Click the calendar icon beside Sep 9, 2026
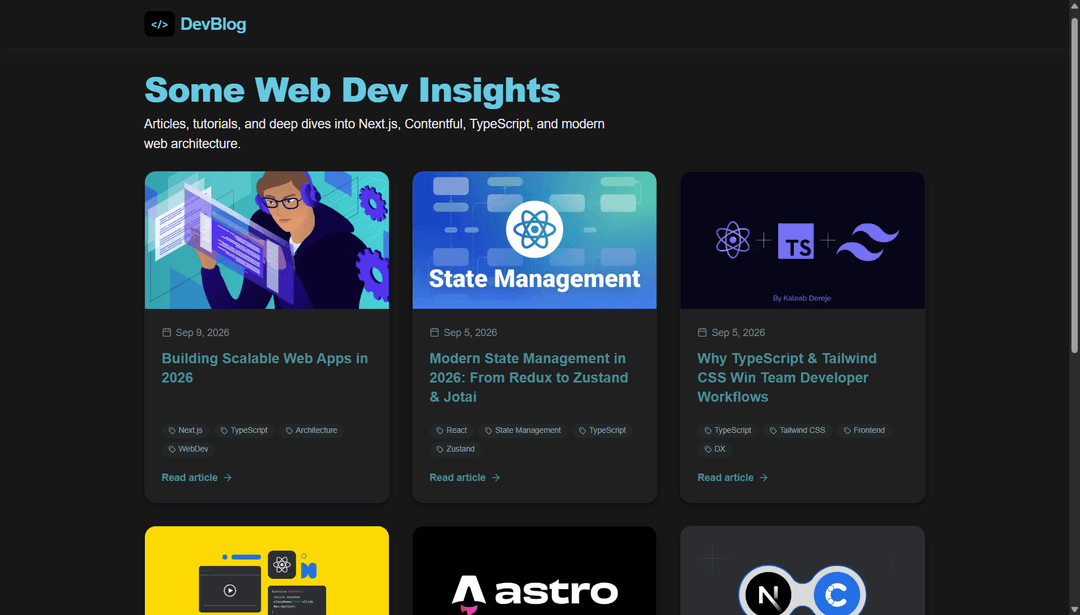 [x=167, y=333]
